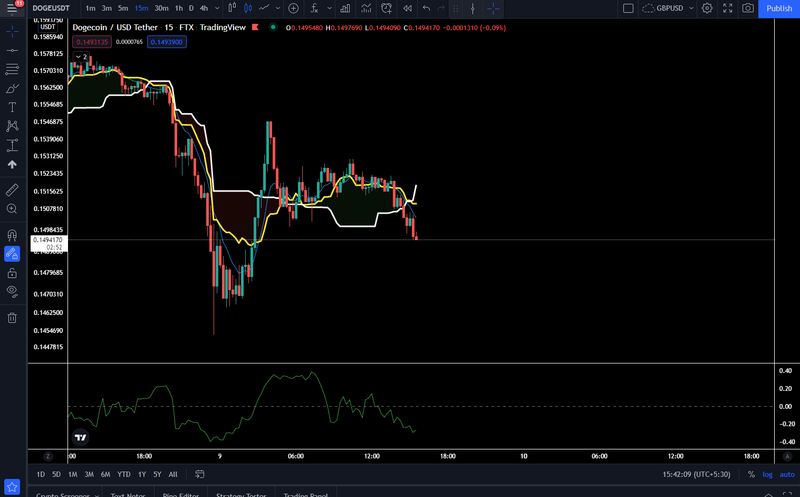Toggle magnet mode
Viewport: 800px width, 497px height.
coord(12,235)
